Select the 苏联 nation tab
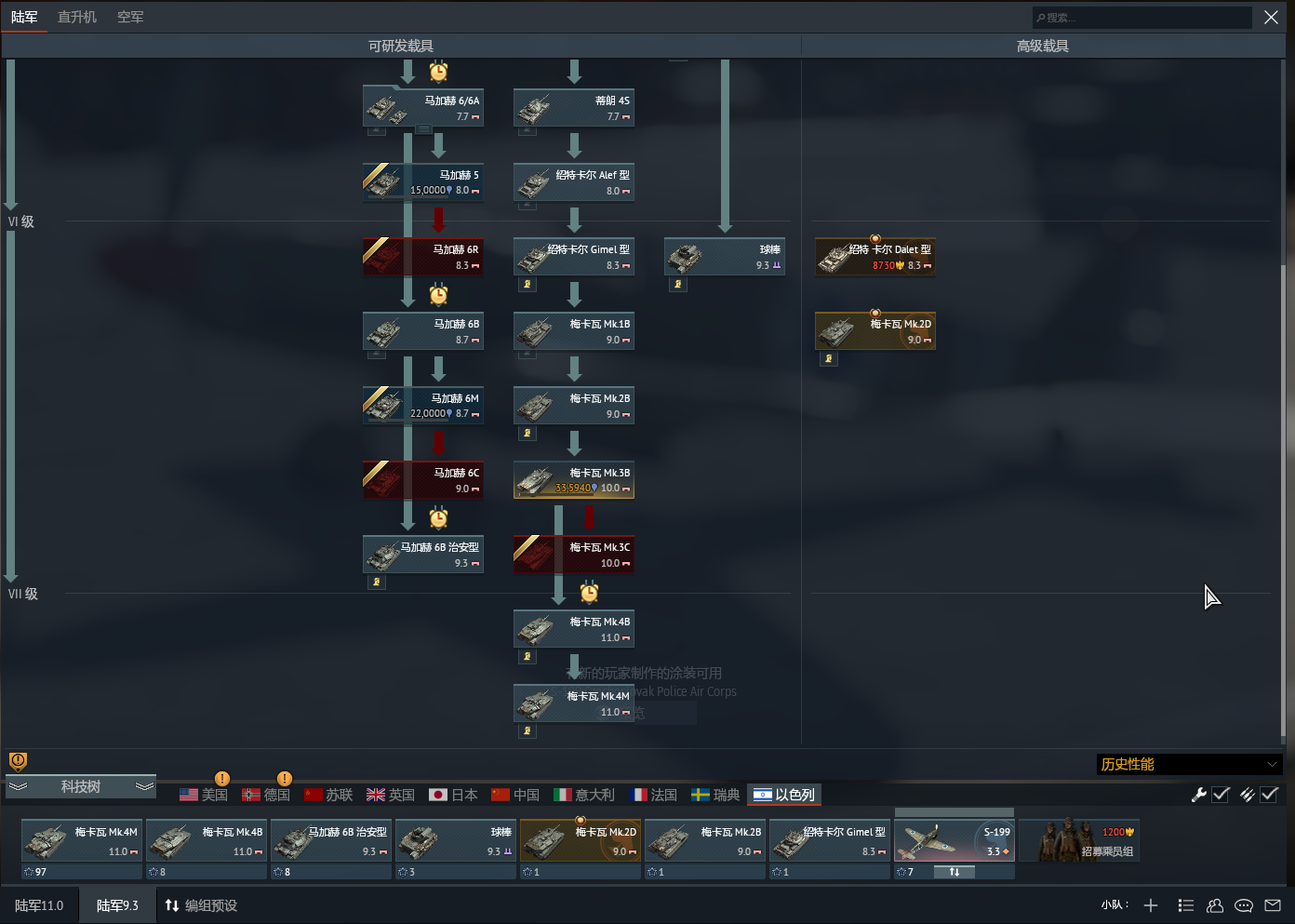Viewport: 1295px width, 924px height. pos(328,795)
